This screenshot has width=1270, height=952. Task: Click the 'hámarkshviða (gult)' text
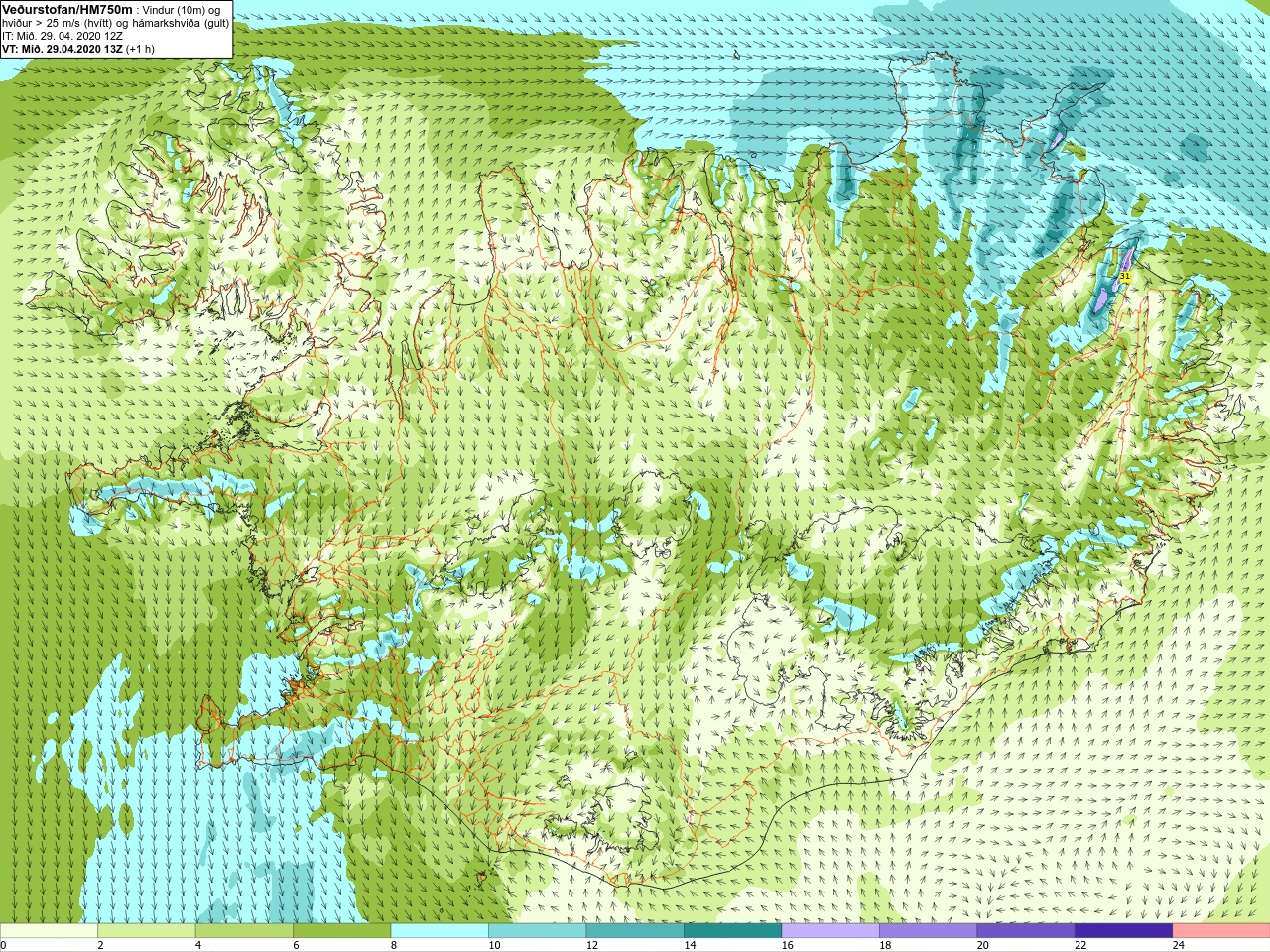(181, 23)
